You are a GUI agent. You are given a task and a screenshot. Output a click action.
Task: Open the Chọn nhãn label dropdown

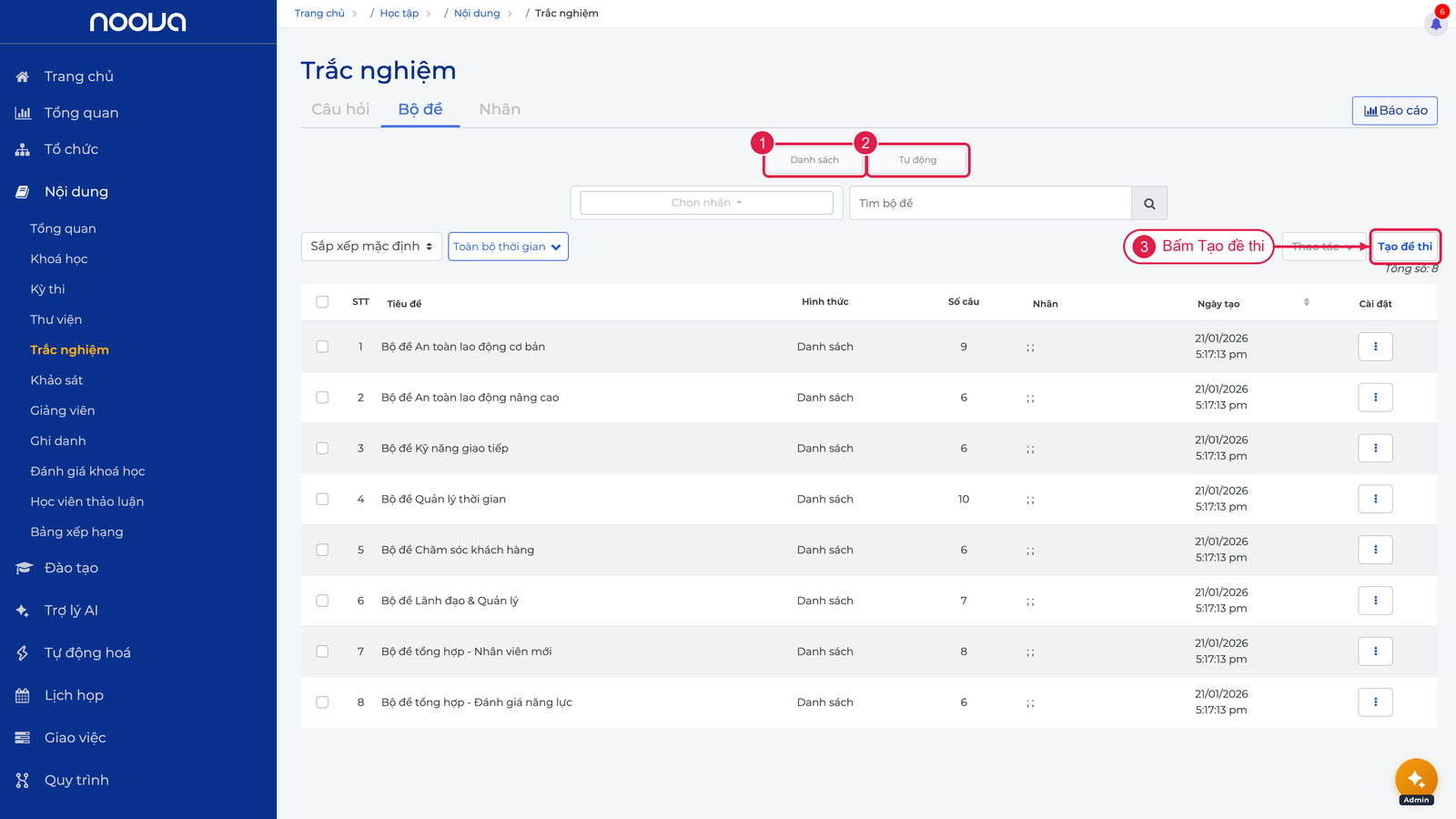[x=706, y=203]
